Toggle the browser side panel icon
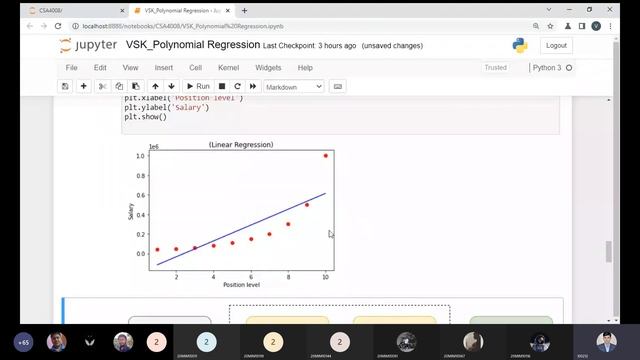The width and height of the screenshot is (640, 360). (582, 26)
